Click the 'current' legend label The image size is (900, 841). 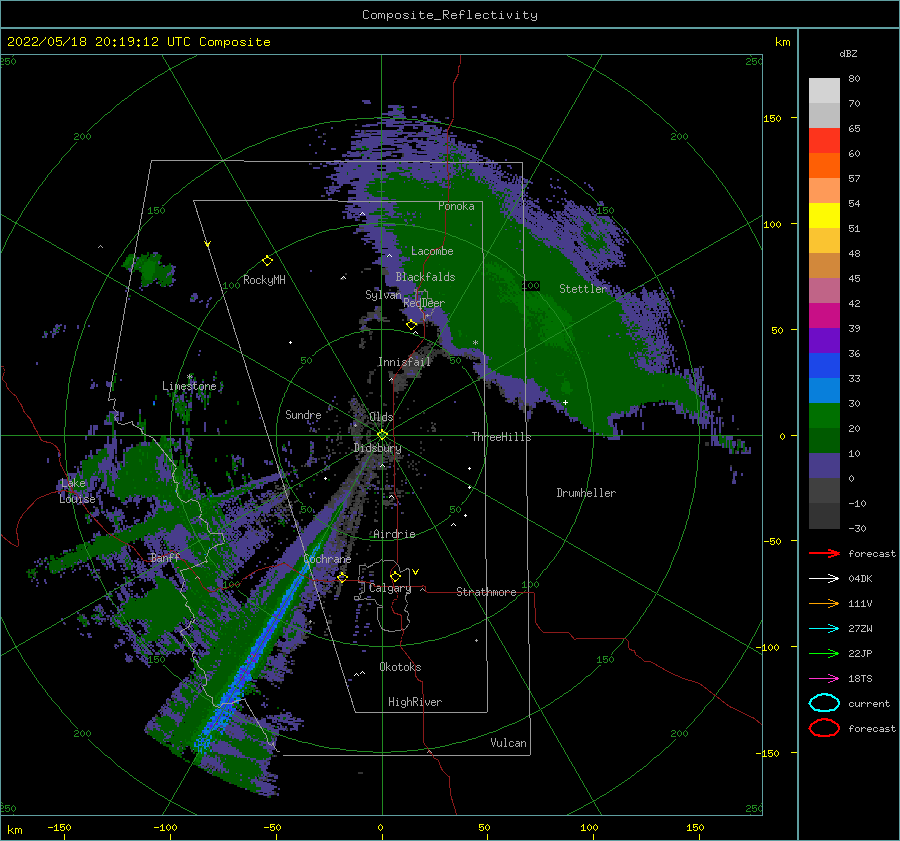click(868, 704)
